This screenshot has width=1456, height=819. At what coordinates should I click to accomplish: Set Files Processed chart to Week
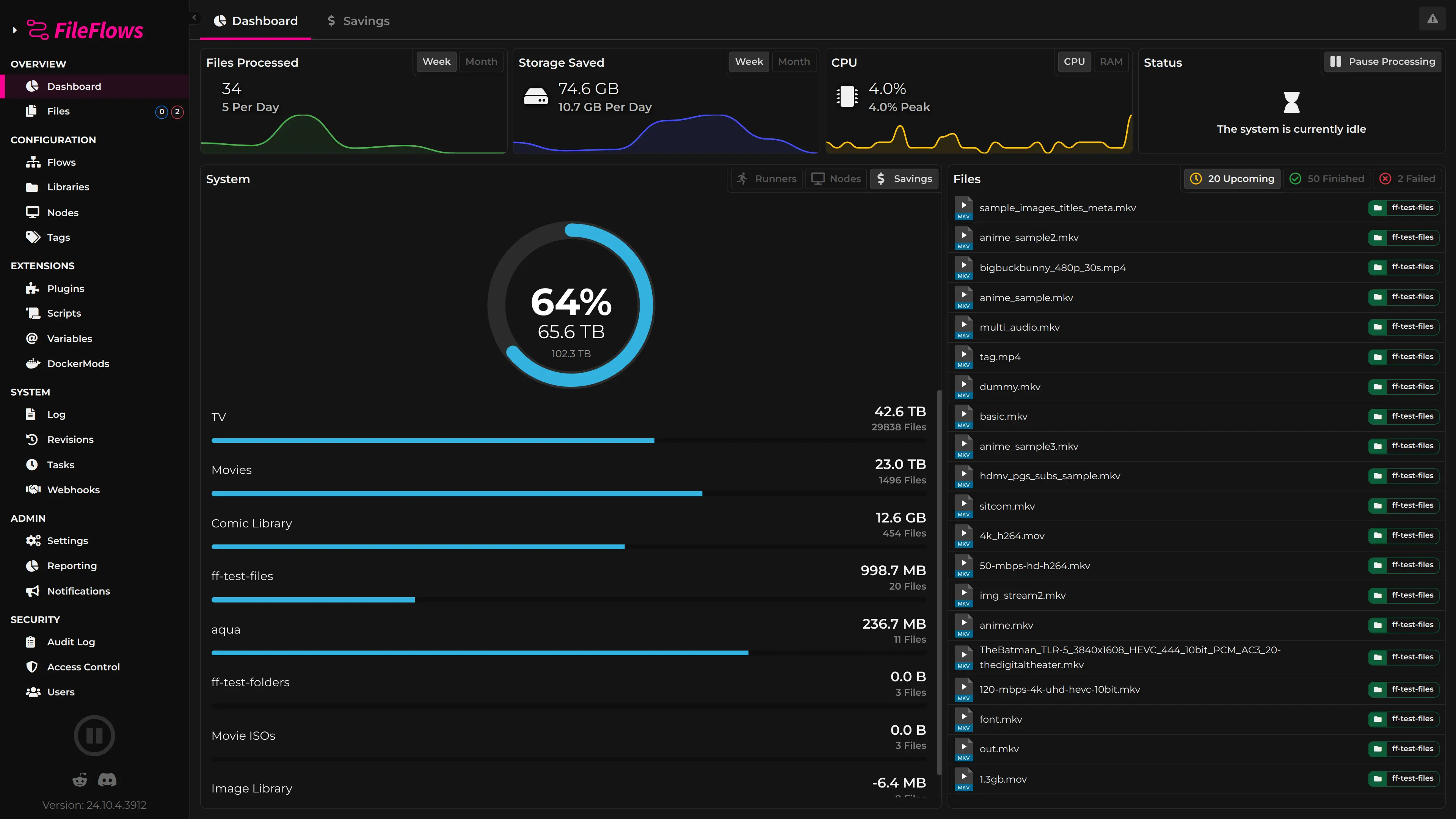coord(436,61)
